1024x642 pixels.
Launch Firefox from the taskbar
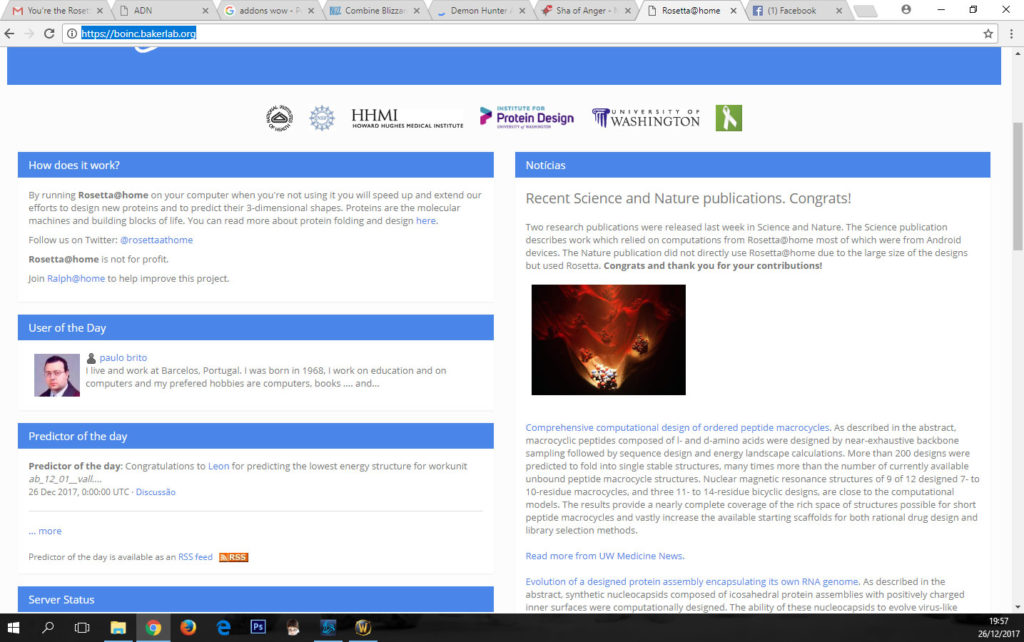coord(188,628)
